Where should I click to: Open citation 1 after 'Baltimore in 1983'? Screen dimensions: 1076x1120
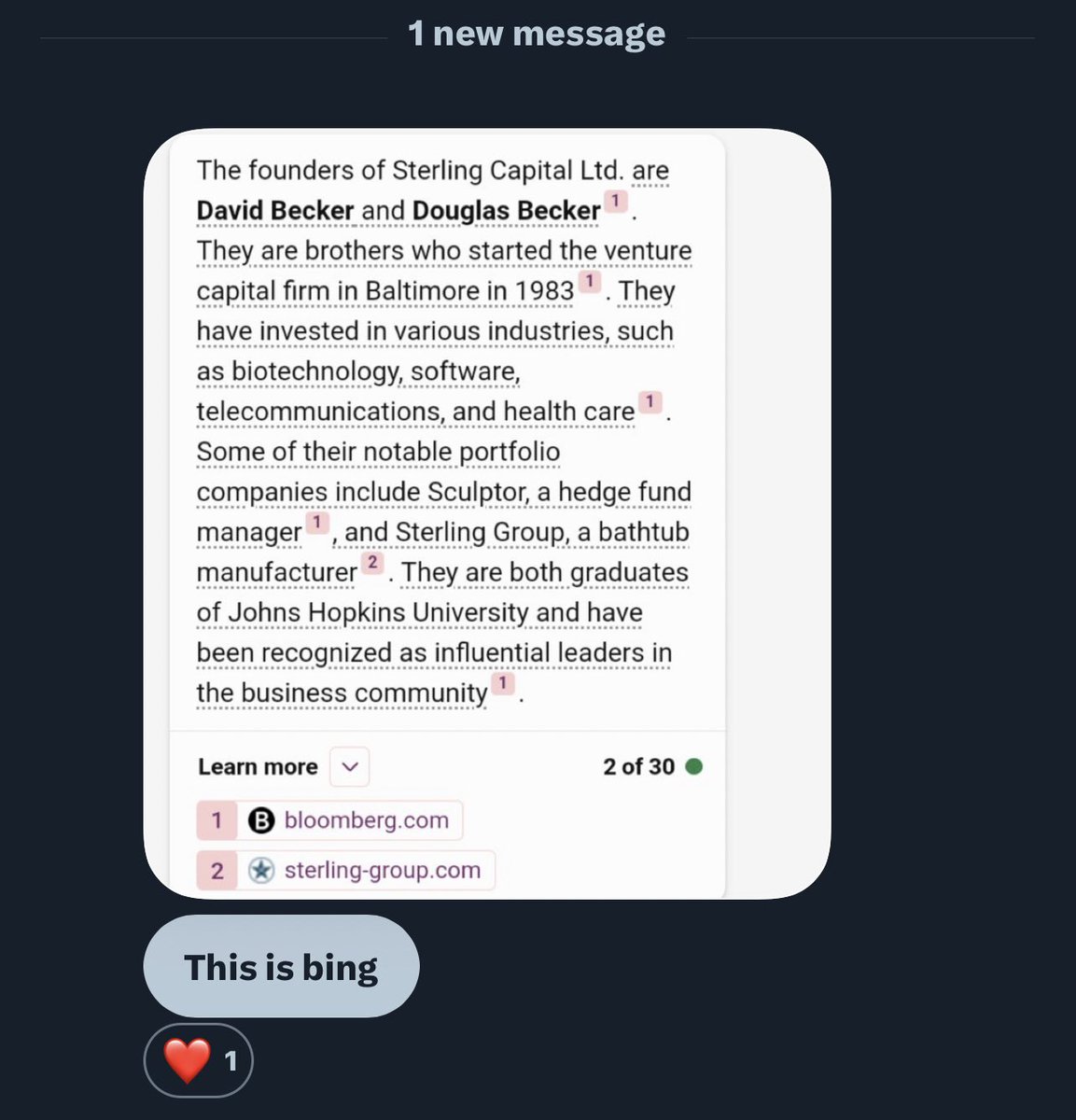point(589,281)
